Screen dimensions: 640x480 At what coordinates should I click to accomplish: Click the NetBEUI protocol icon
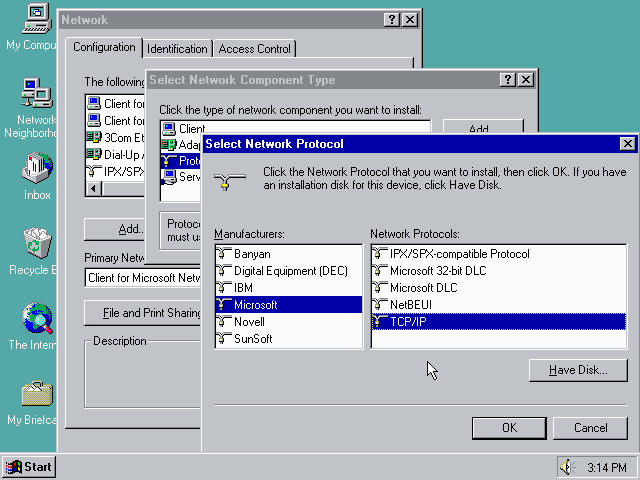point(380,304)
